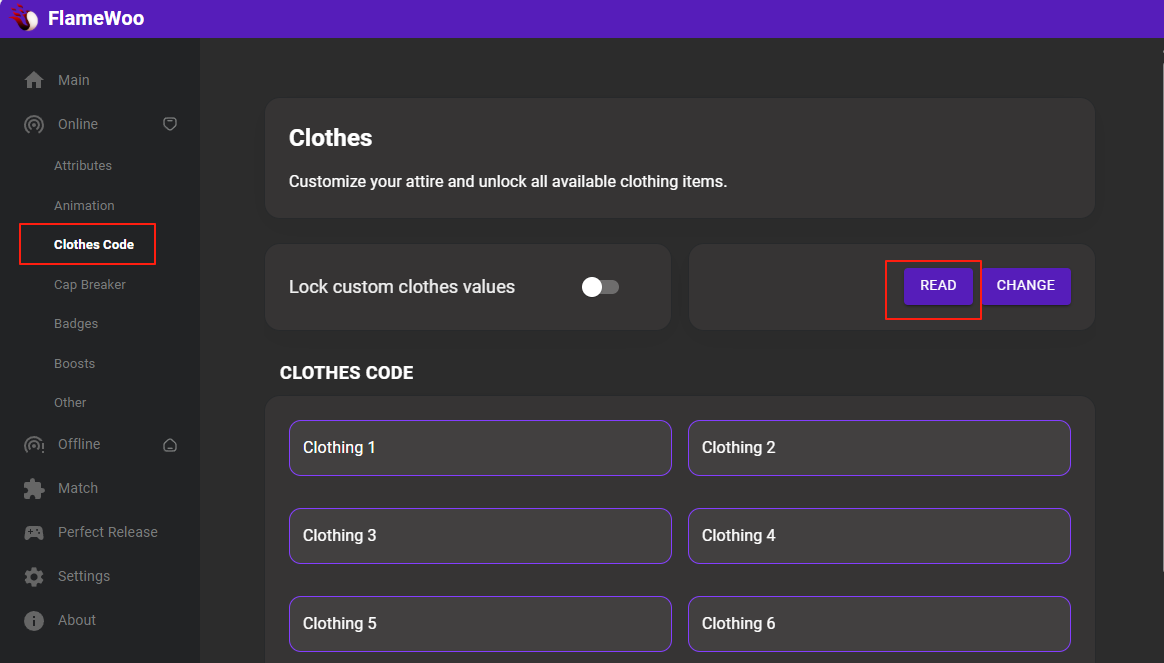Focus the Clothing 1 input field
The width and height of the screenshot is (1164, 663).
(480, 448)
